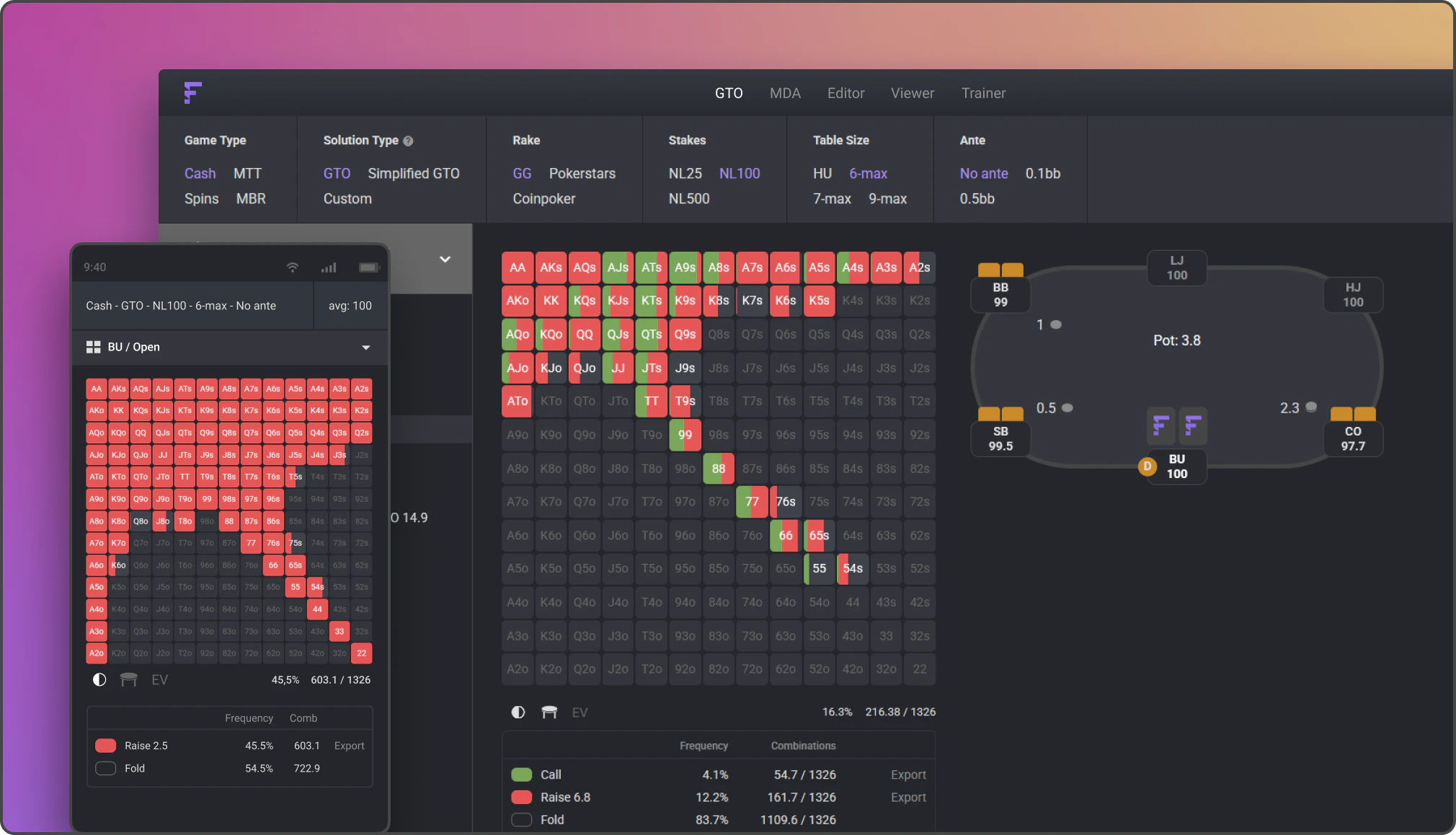1456x835 pixels.
Task: Click the signal bars icon in mobile panel
Action: 329,268
